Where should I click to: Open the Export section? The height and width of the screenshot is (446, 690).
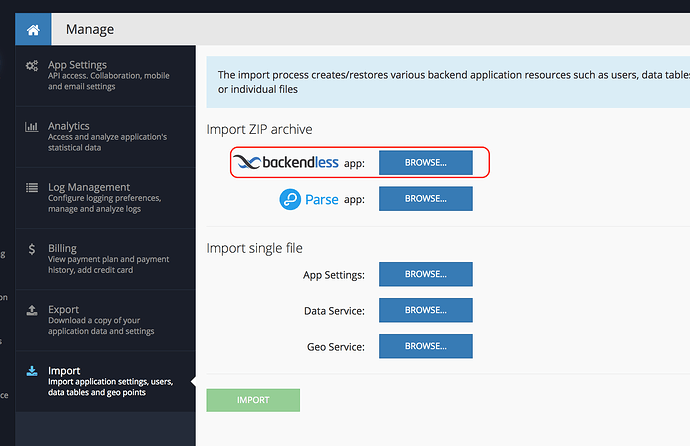[x=110, y=320]
